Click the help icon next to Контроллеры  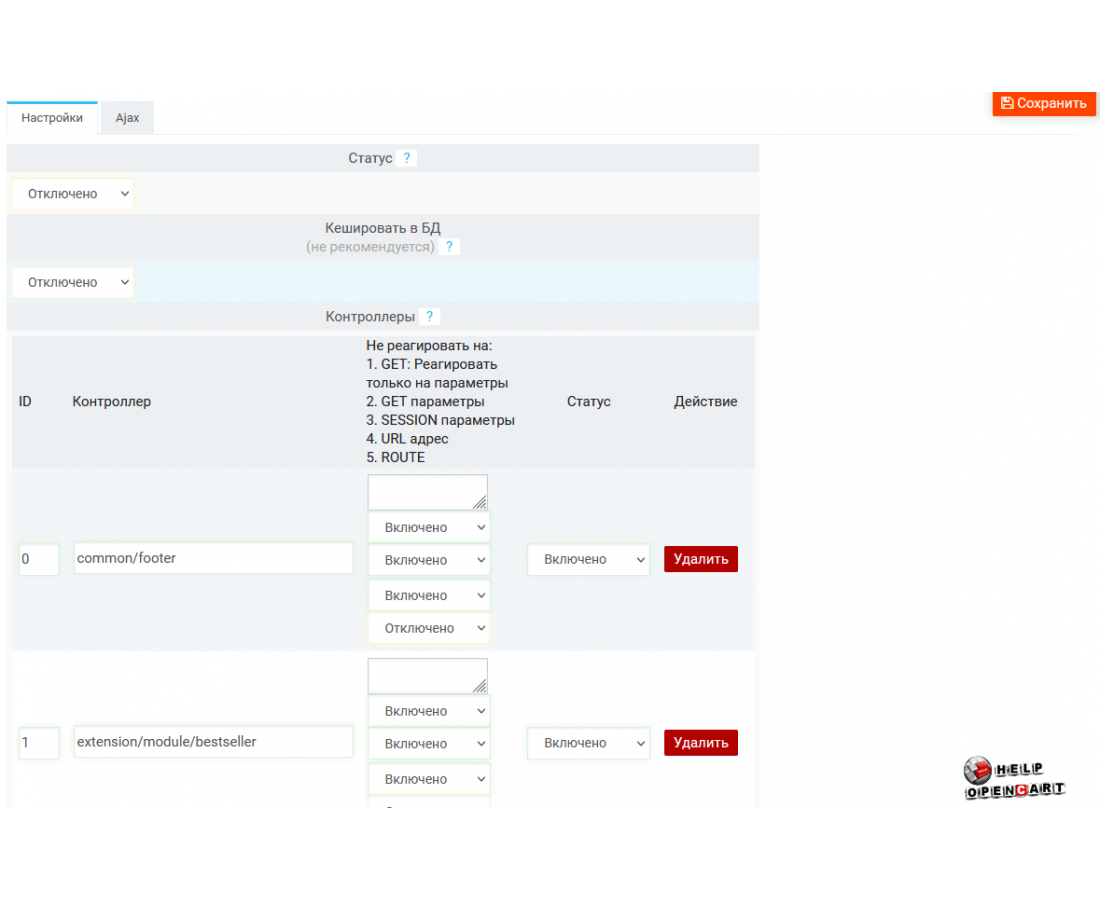coord(429,317)
